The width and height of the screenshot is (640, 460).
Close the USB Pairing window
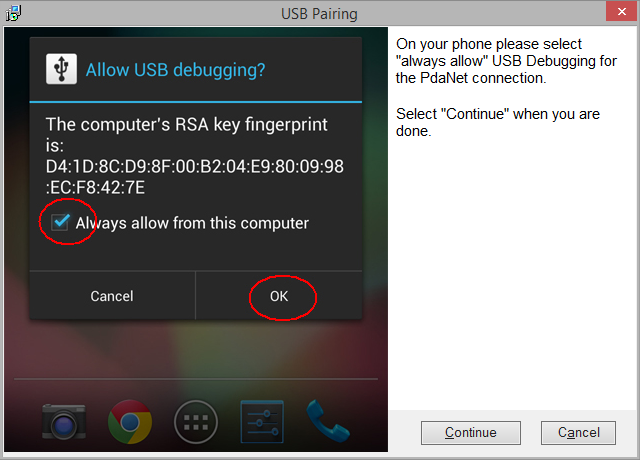coord(621,11)
